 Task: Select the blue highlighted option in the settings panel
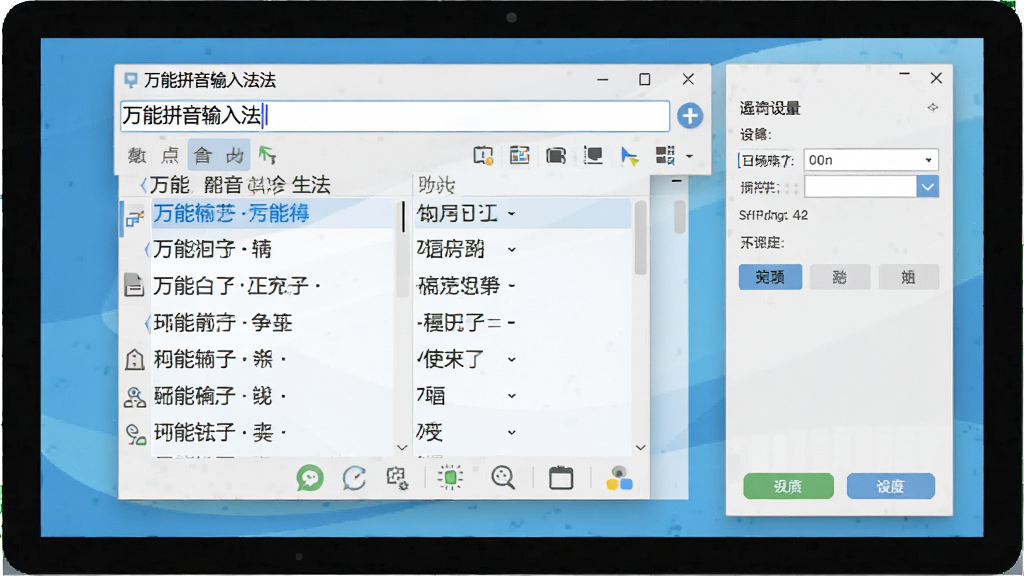click(x=770, y=277)
